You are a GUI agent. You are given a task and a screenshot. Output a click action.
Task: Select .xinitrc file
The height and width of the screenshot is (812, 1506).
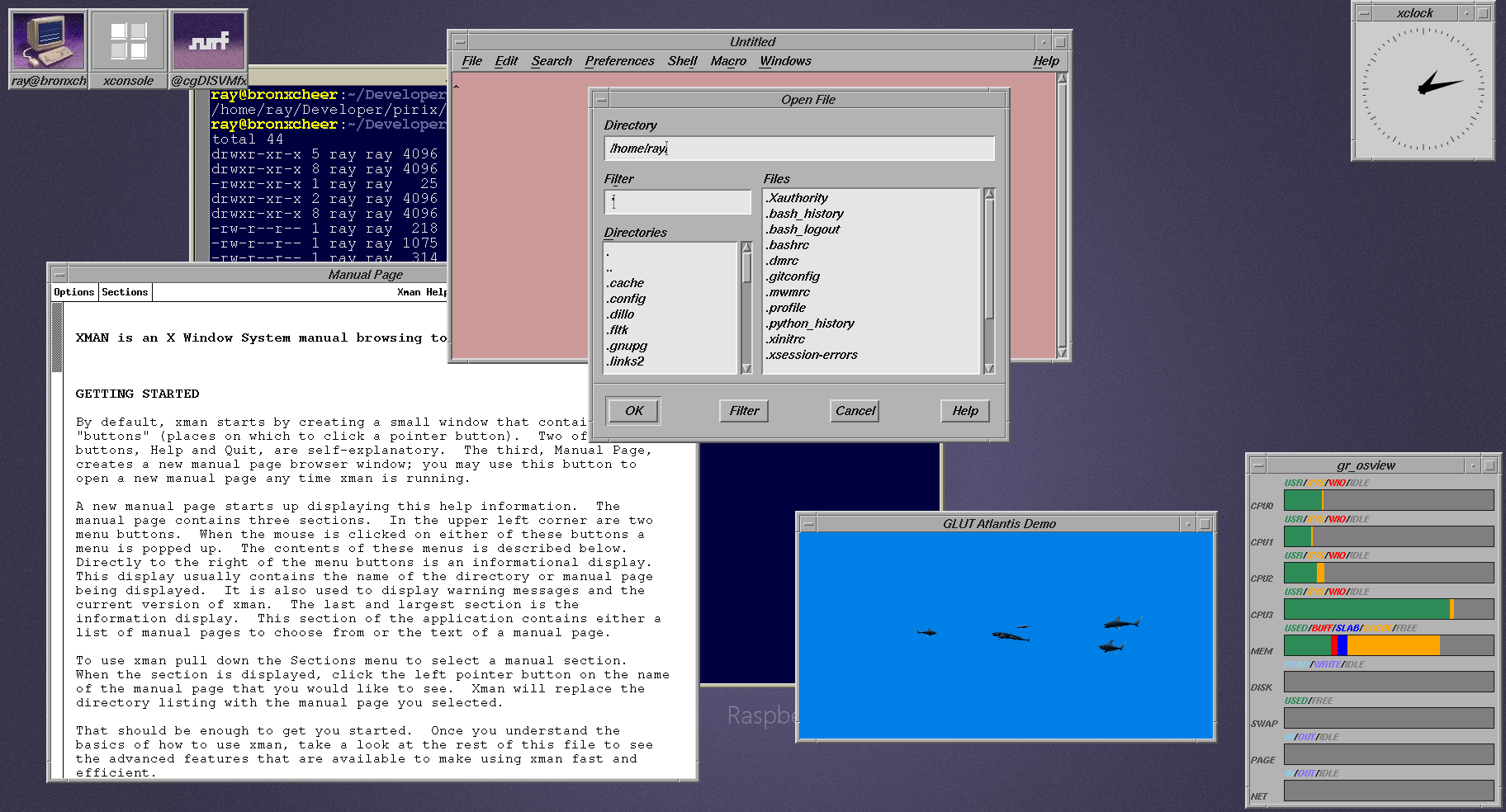(871, 339)
